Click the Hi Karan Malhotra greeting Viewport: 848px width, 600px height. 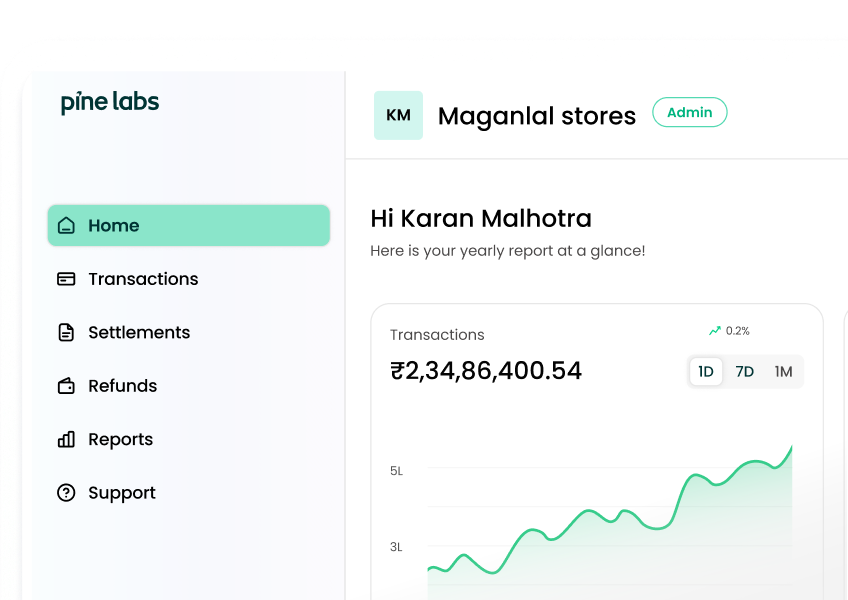click(x=481, y=219)
